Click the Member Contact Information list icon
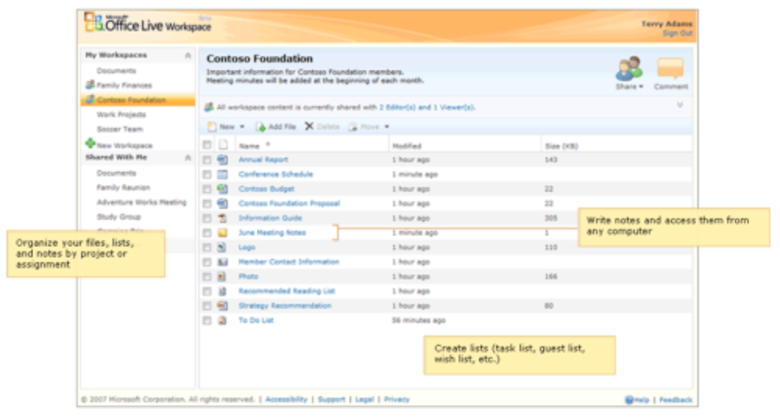This screenshot has height=418, width=780. click(222, 262)
